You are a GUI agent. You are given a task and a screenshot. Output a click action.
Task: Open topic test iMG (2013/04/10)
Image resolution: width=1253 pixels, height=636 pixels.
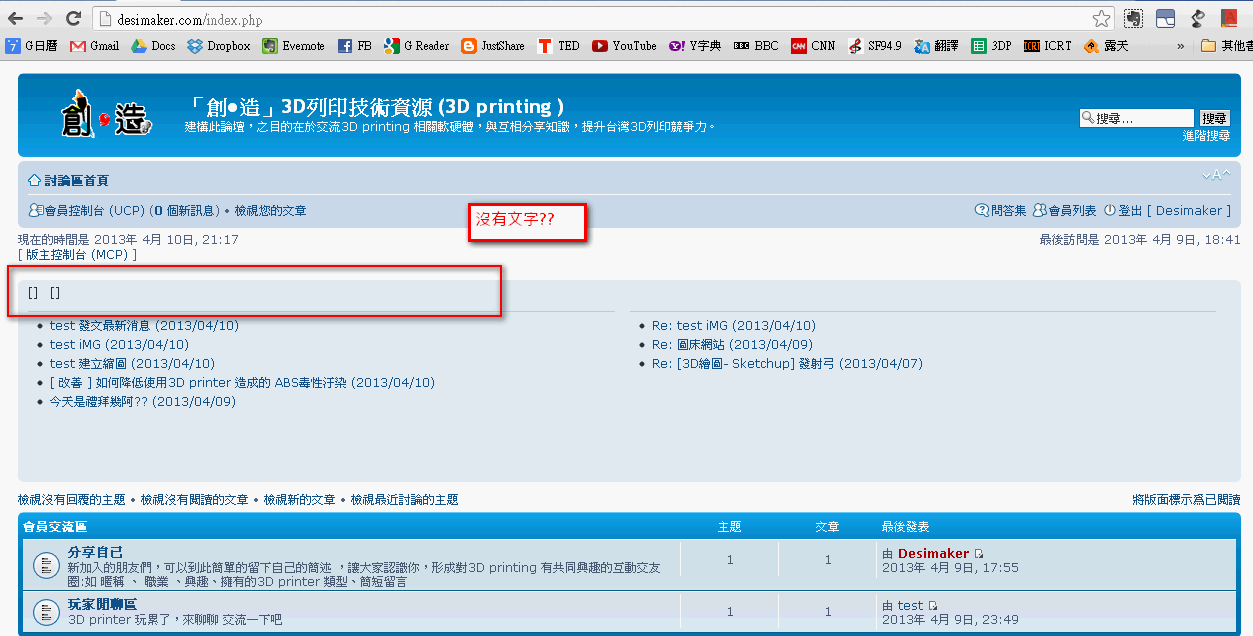[x=119, y=344]
